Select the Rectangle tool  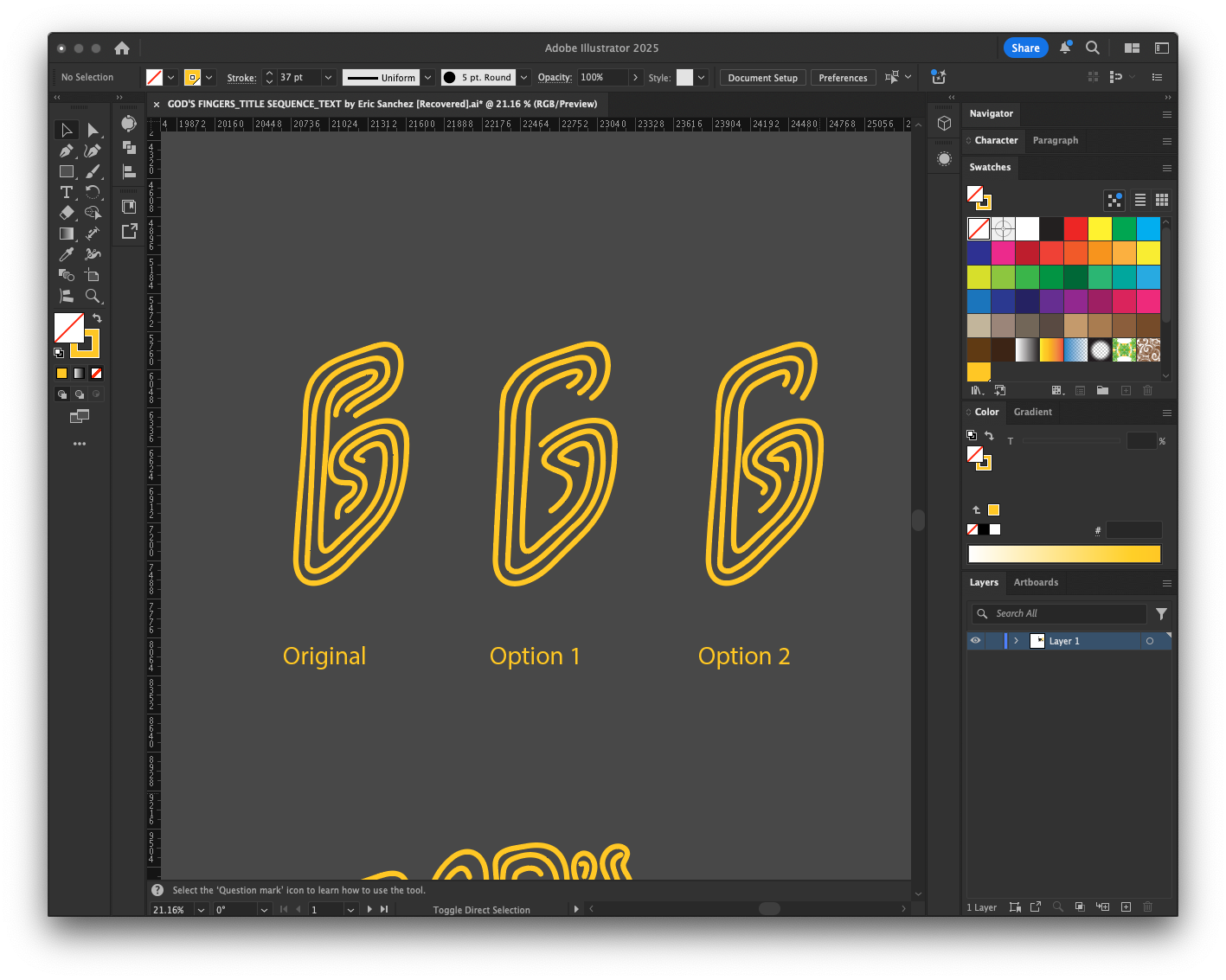click(67, 171)
